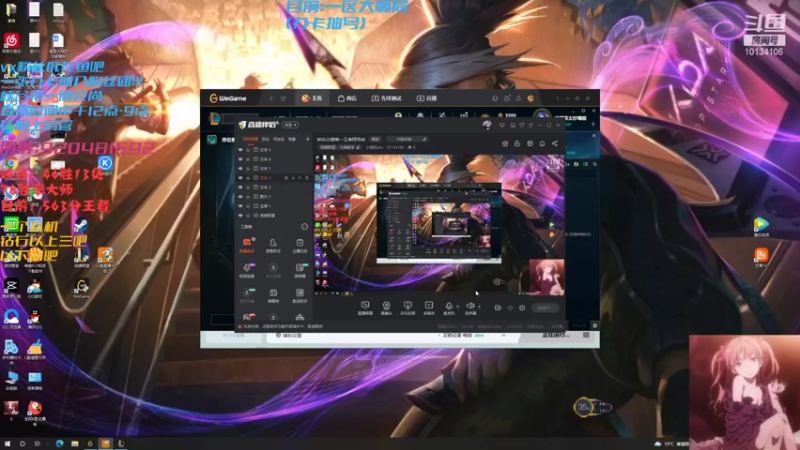Hide the 全屏 1 source layer

pyautogui.click(x=240, y=206)
